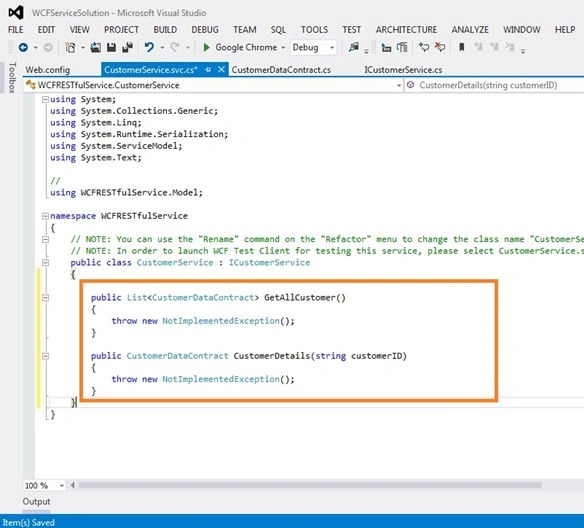
Task: Click the bookmark icon in toolbar
Action: (x=461, y=47)
